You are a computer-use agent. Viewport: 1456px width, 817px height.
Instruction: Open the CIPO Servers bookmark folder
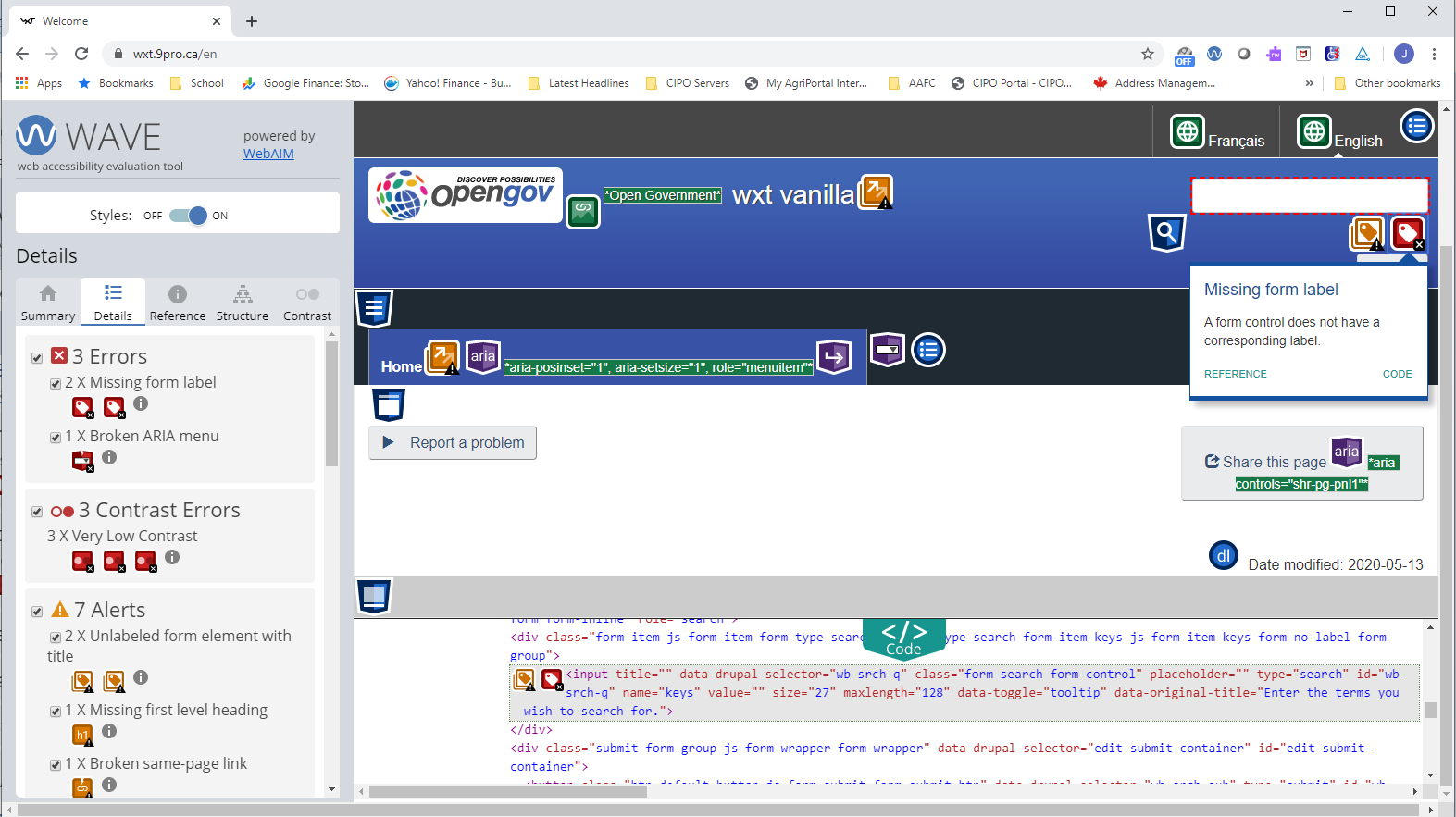688,83
